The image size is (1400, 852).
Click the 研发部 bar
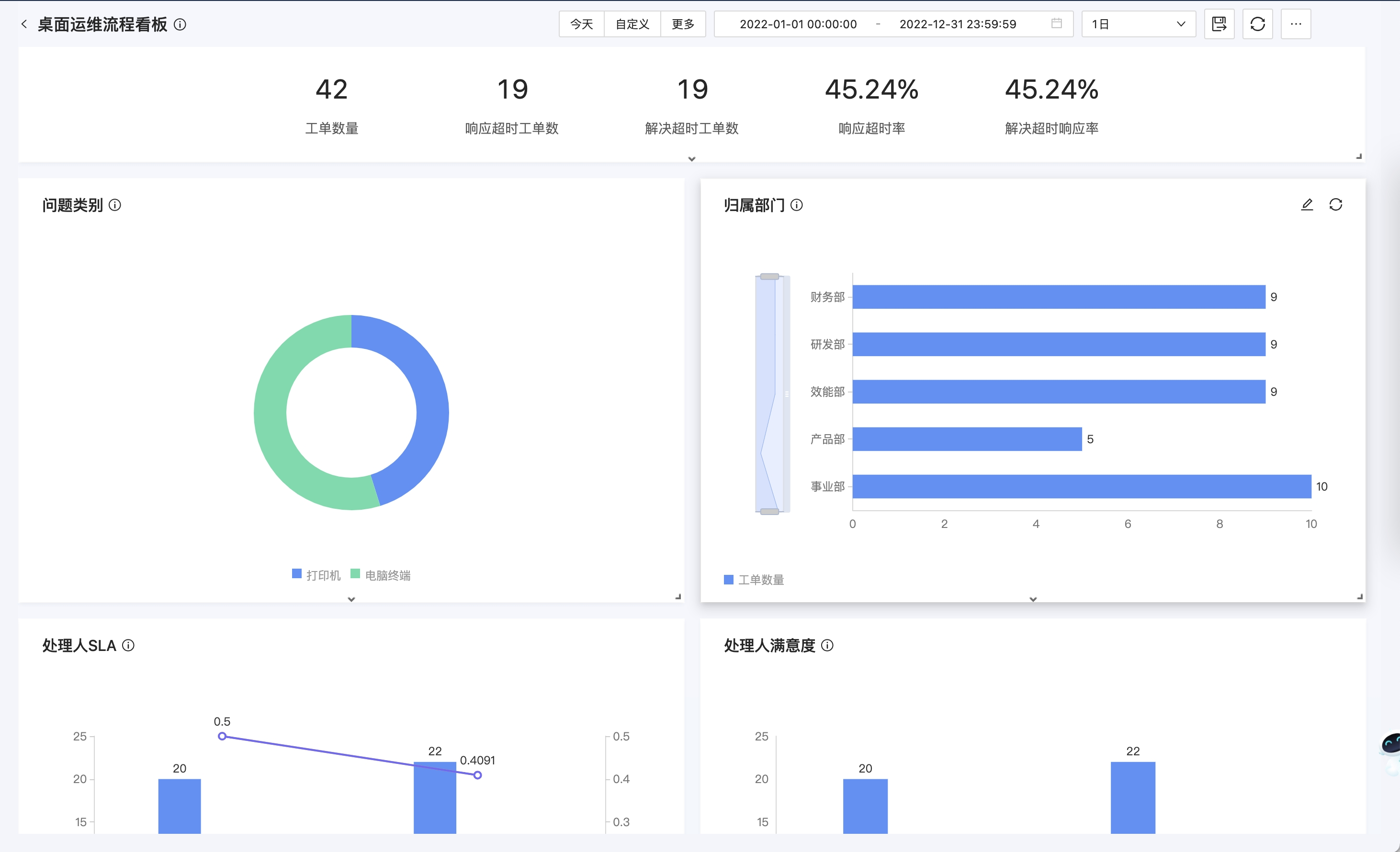coord(1059,344)
